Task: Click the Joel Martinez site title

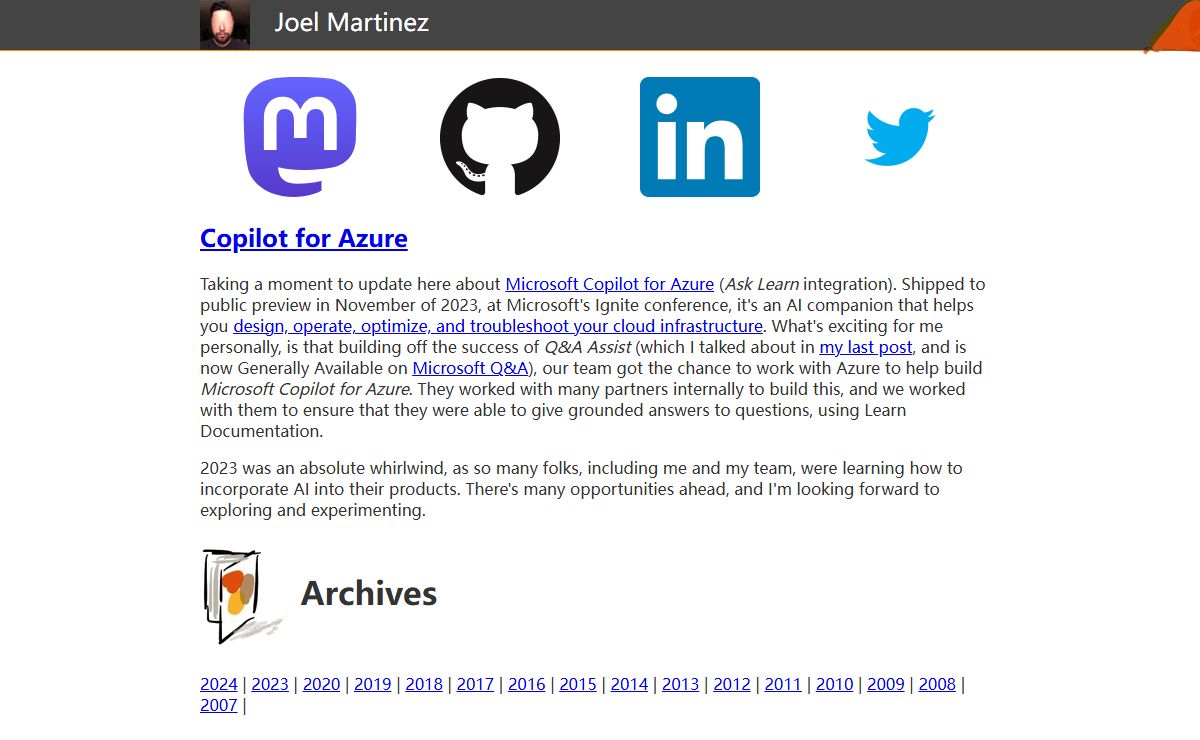Action: (352, 22)
